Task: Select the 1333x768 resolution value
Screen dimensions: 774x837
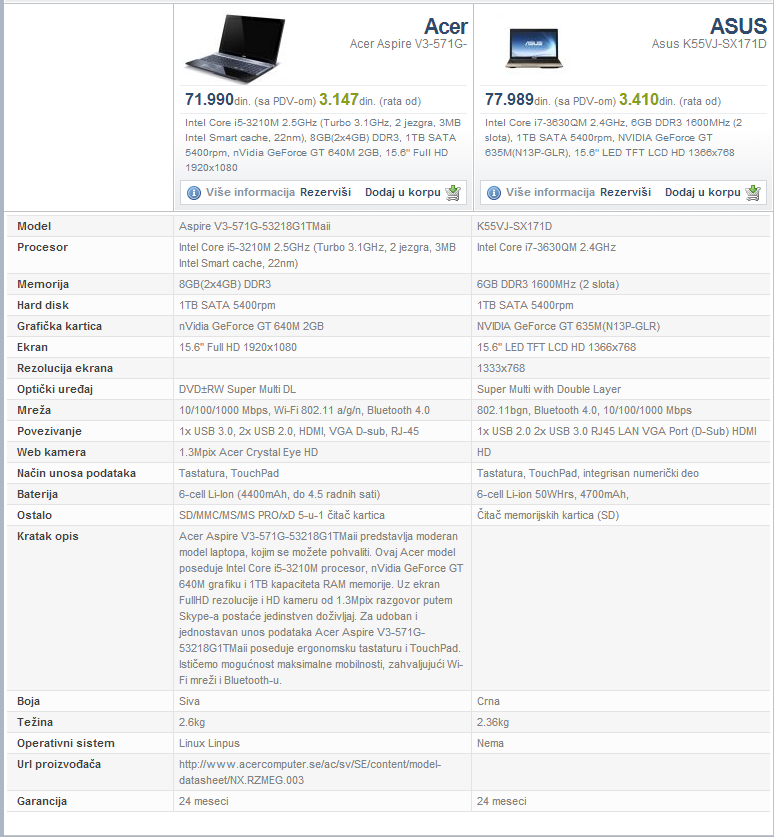Action: coord(501,368)
